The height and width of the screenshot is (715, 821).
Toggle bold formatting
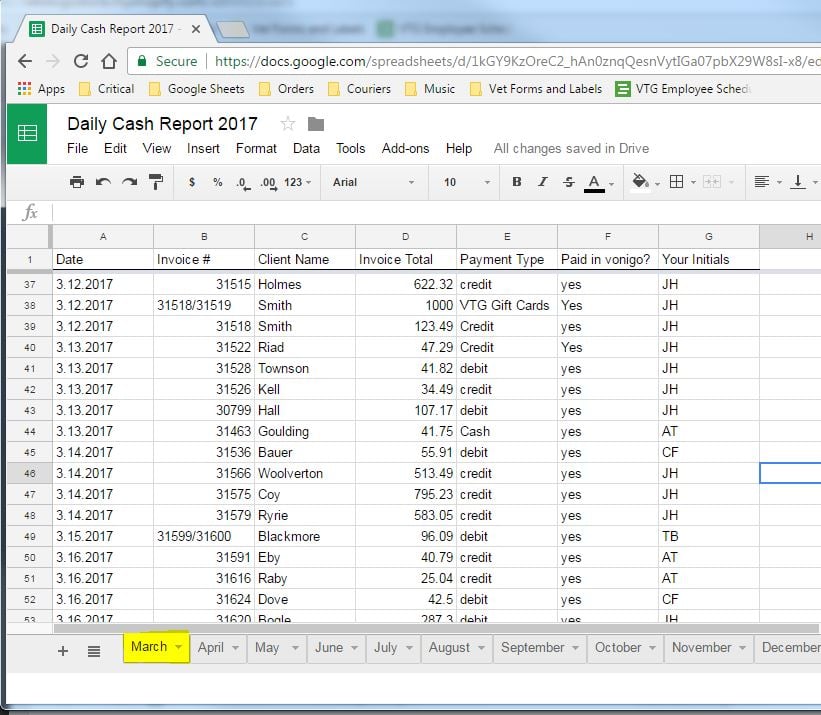(x=517, y=182)
